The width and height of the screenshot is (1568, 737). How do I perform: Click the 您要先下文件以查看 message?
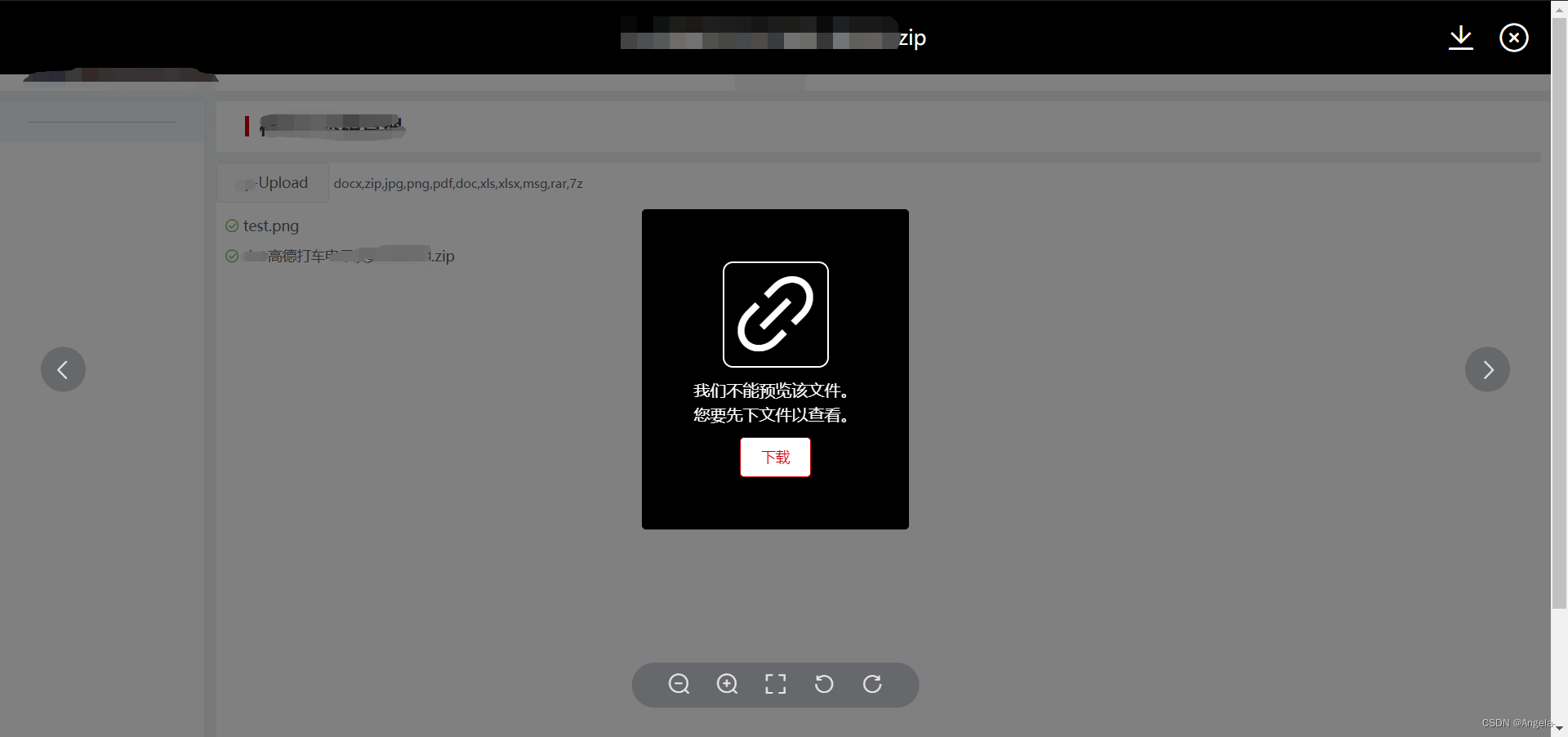[771, 415]
